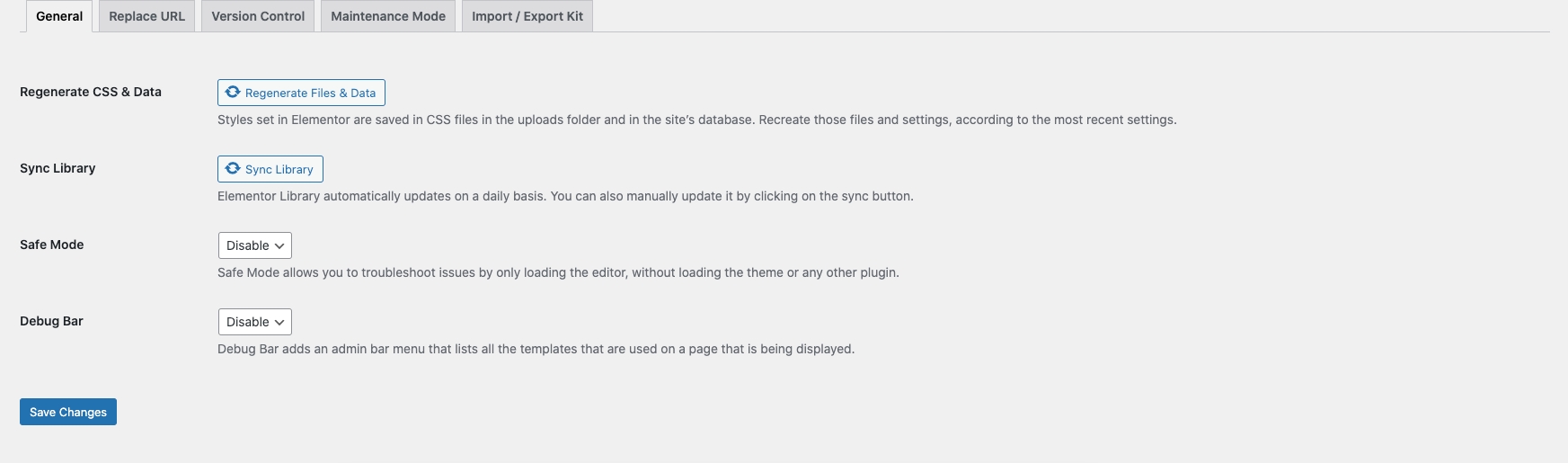Click the Debug Bar admin menu description

pyautogui.click(x=536, y=349)
